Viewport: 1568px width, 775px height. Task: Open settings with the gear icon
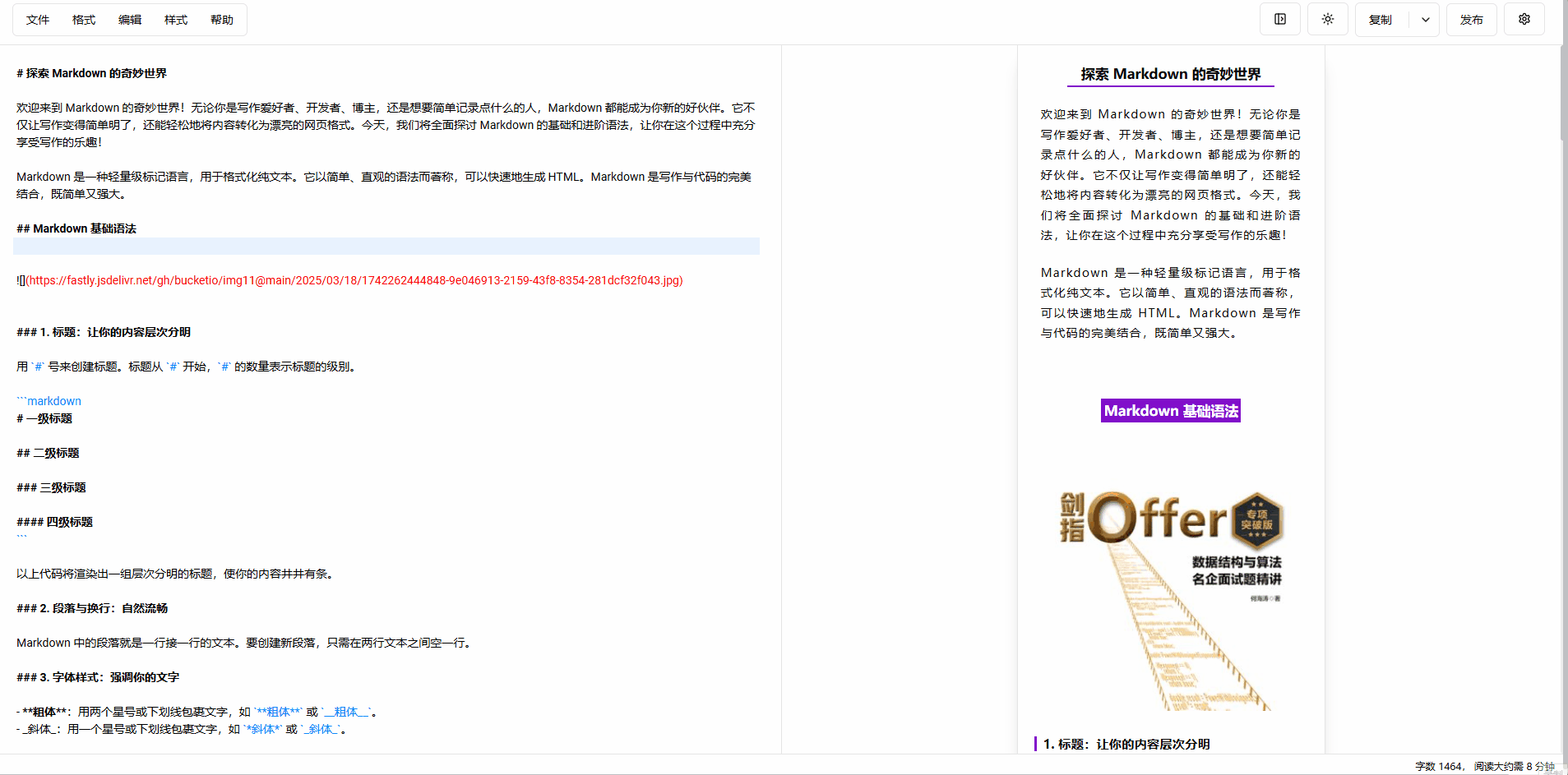1524,19
